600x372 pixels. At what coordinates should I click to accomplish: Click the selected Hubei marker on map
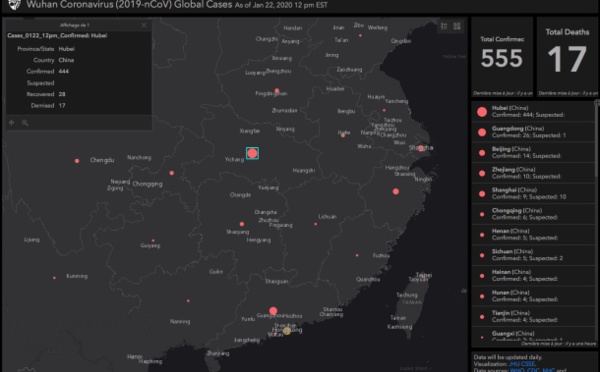252,153
